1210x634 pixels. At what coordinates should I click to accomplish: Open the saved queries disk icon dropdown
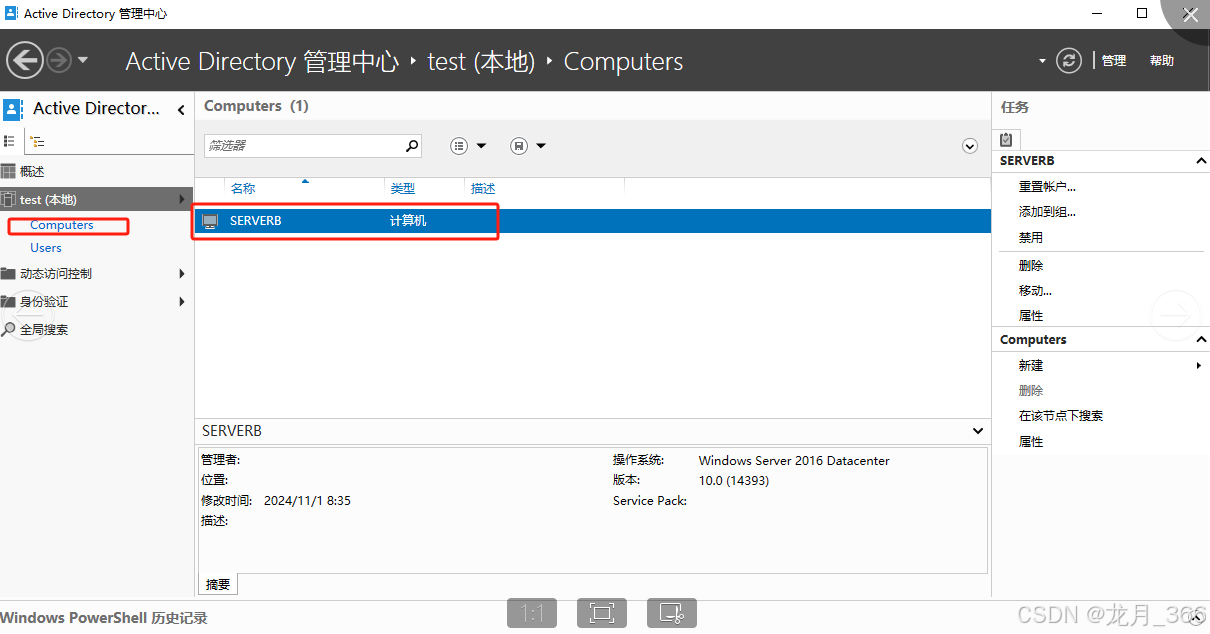527,146
